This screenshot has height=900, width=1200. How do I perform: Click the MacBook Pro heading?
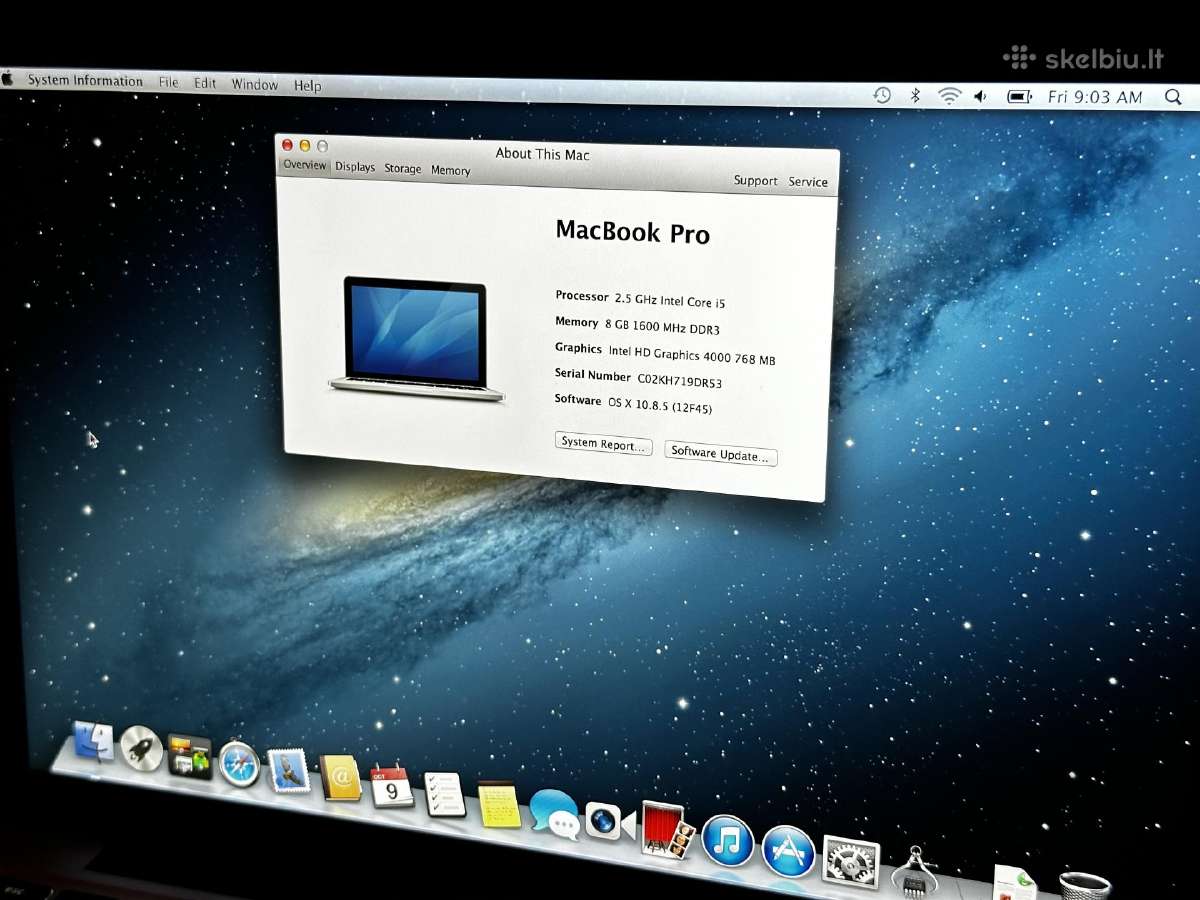(632, 232)
